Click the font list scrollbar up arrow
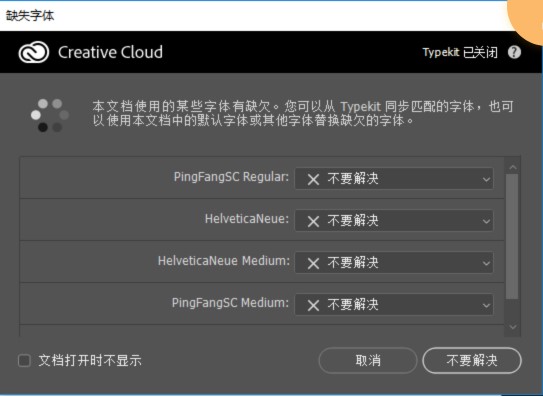Screen dimensions: 543x397 click(x=513, y=167)
